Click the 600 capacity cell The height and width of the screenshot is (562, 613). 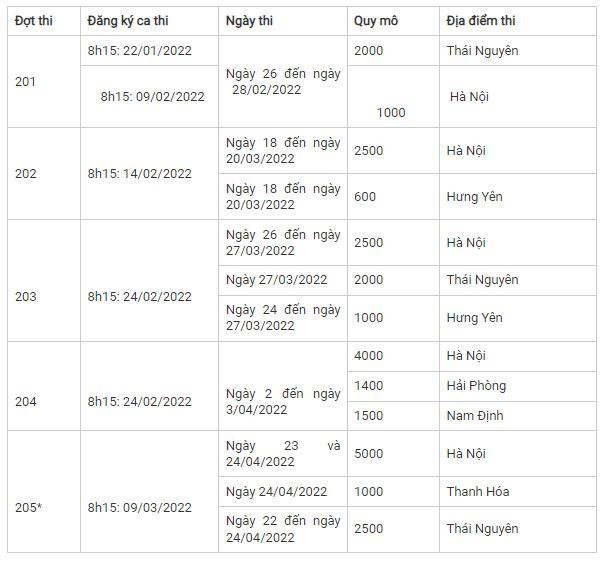click(x=365, y=196)
